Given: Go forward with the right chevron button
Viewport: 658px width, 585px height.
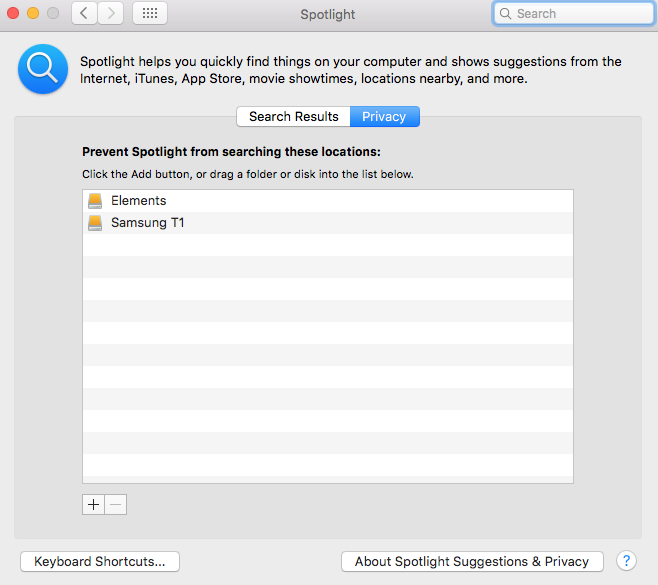Looking at the screenshot, I should 111,13.
